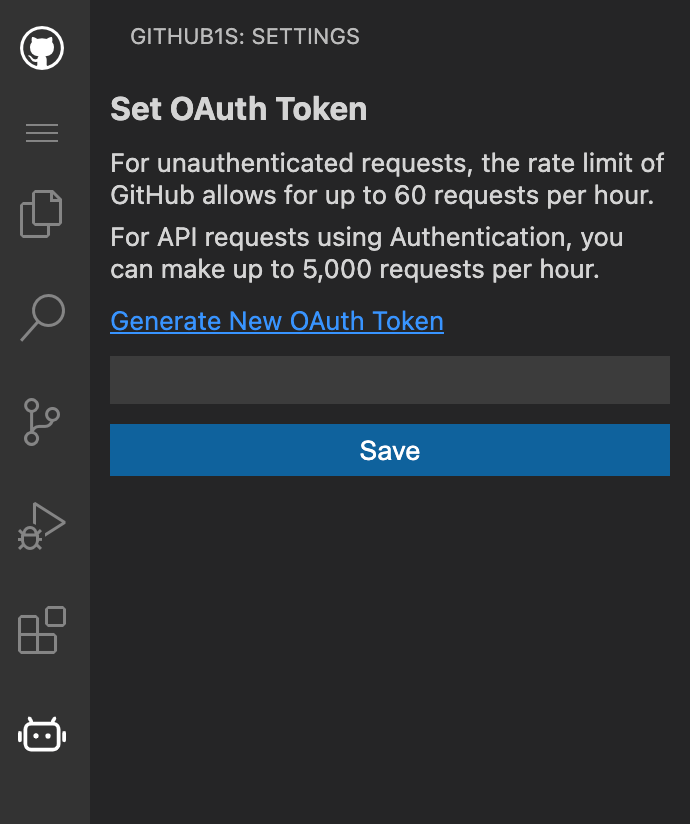Open the Search magnifier view

click(43, 317)
